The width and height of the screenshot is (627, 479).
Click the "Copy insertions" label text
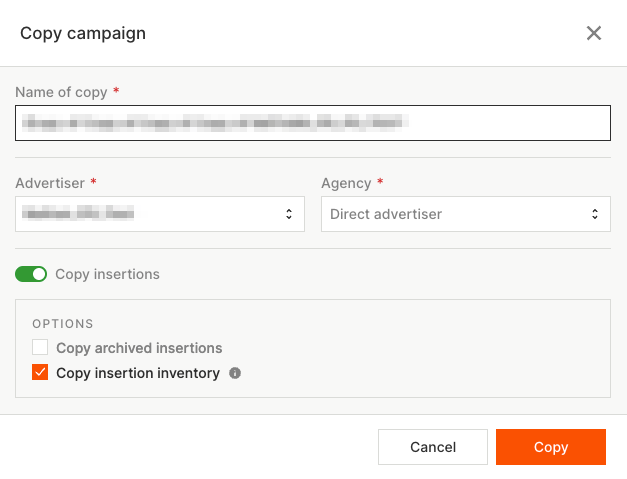[107, 274]
